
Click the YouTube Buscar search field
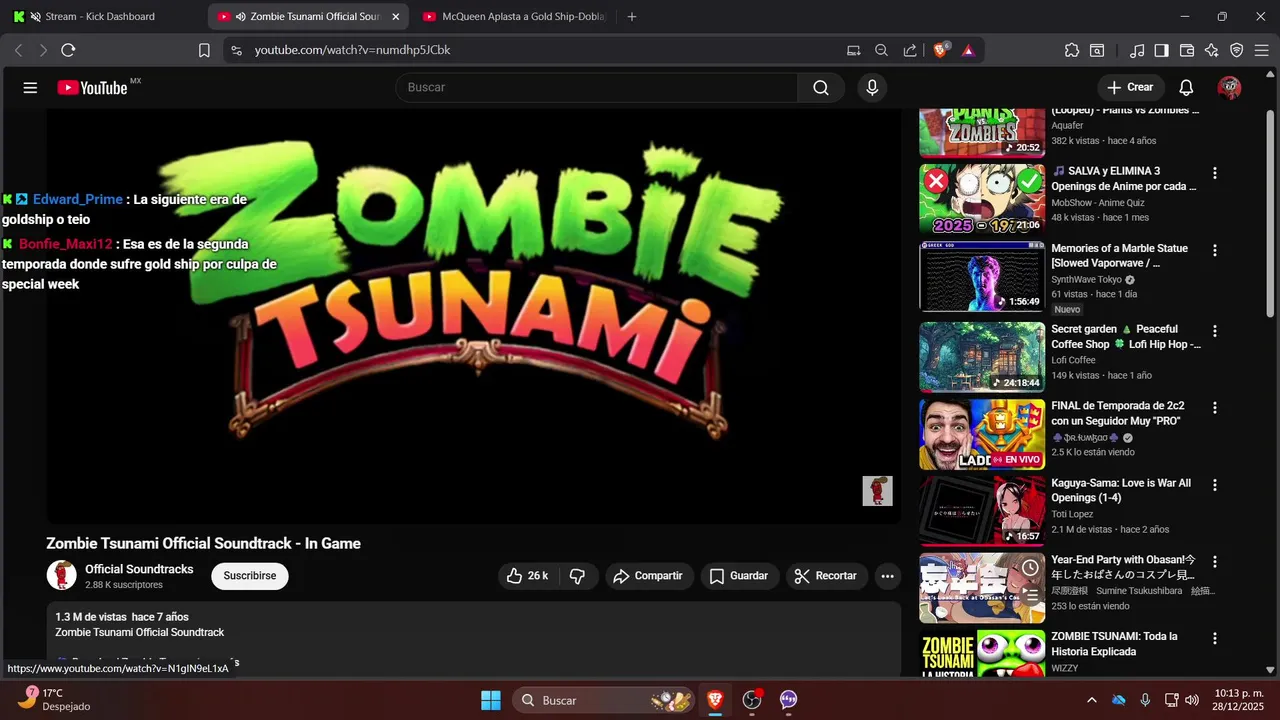point(597,88)
